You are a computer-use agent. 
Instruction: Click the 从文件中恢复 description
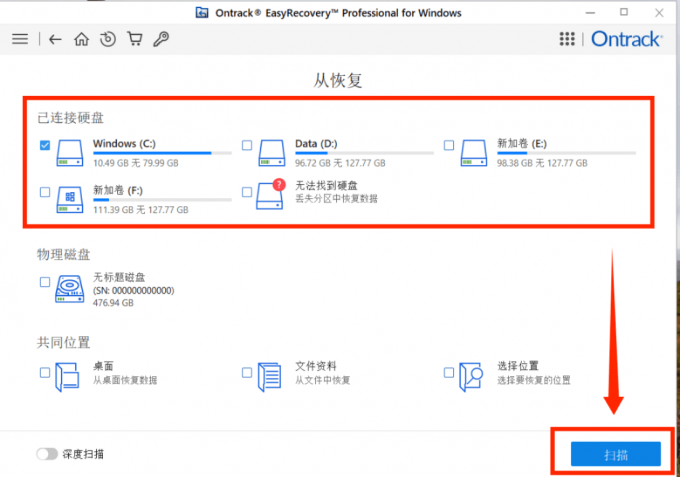(322, 380)
